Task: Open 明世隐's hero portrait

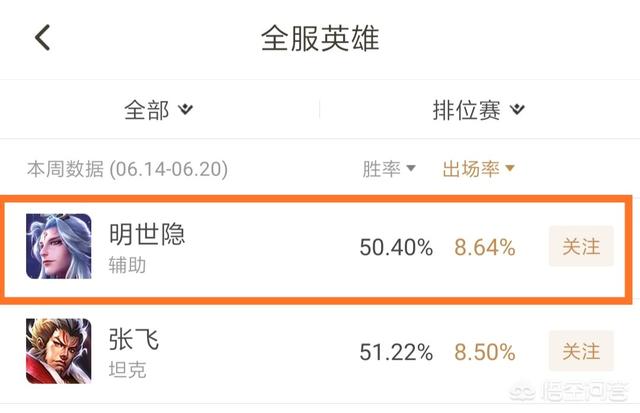Action: pos(59,246)
